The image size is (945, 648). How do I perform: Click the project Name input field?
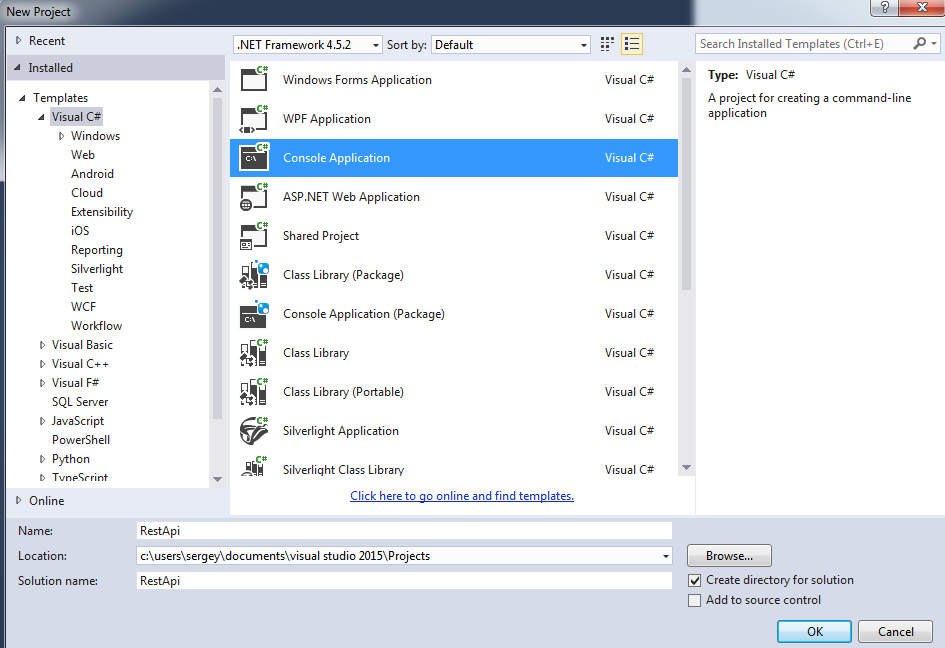pyautogui.click(x=404, y=530)
